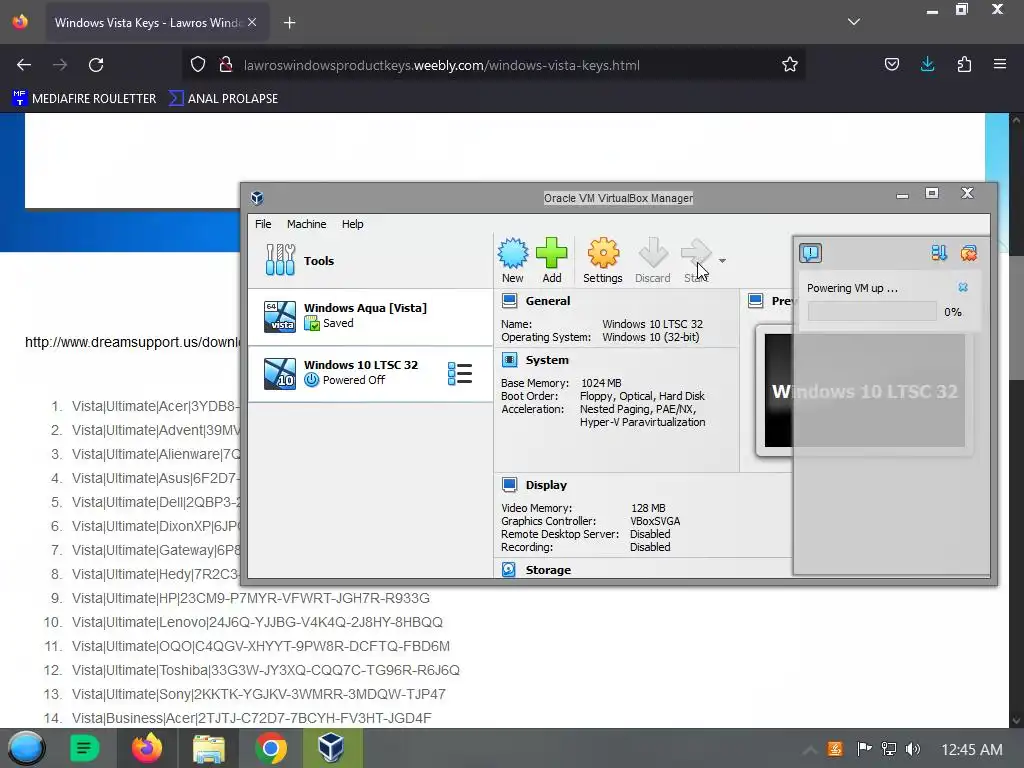Open machine tools menu list icon

click(x=460, y=374)
